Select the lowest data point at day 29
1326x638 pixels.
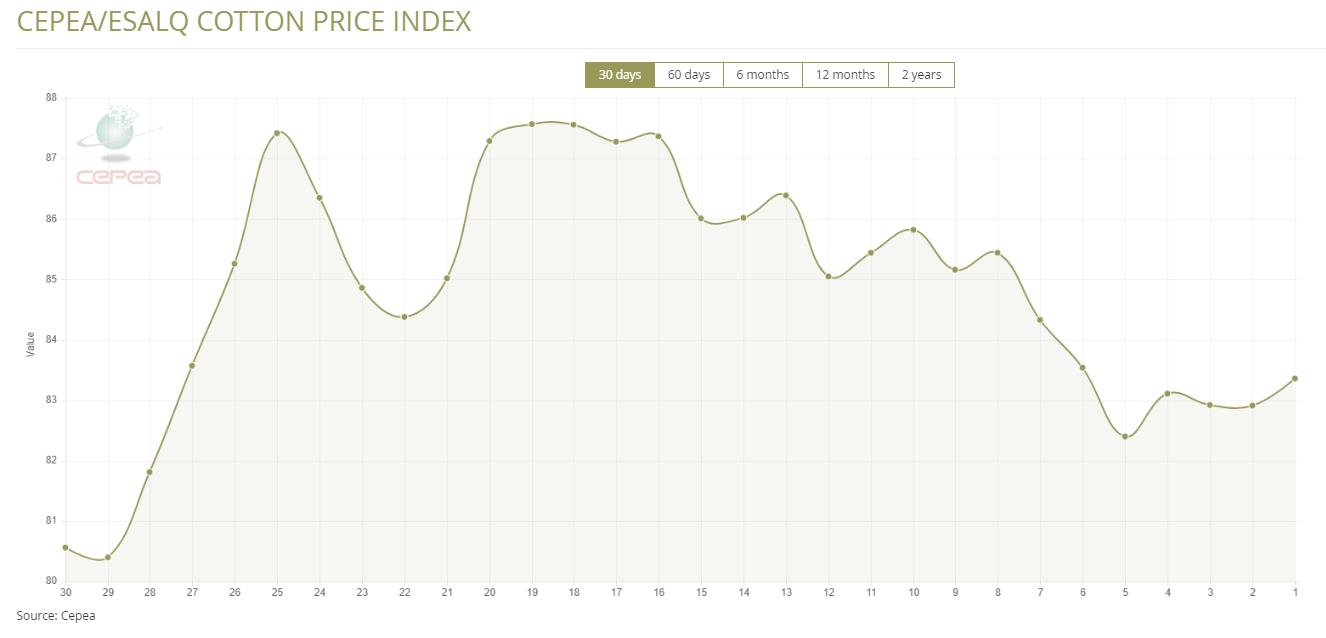pyautogui.click(x=107, y=557)
